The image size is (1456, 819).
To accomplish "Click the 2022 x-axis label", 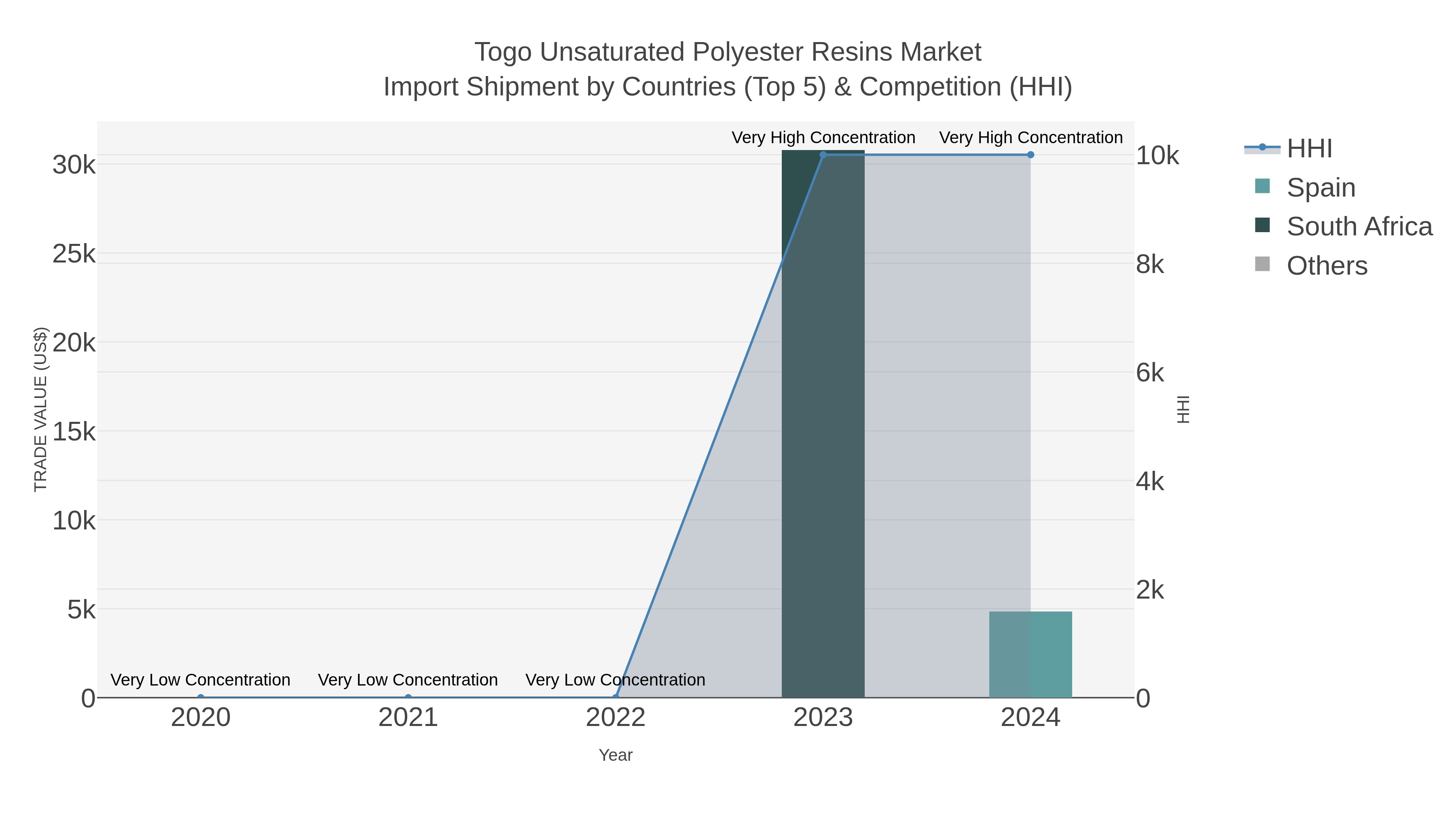I will coord(616,718).
